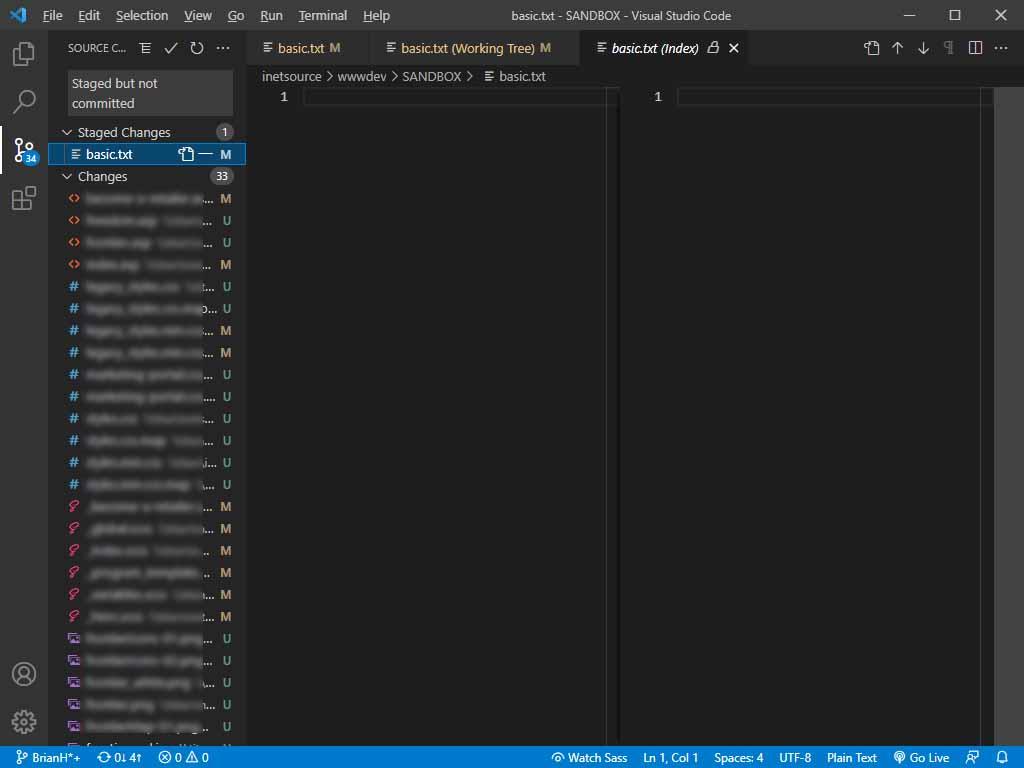The width and height of the screenshot is (1024, 768).
Task: Click the feedback icon in status bar
Action: point(972,758)
